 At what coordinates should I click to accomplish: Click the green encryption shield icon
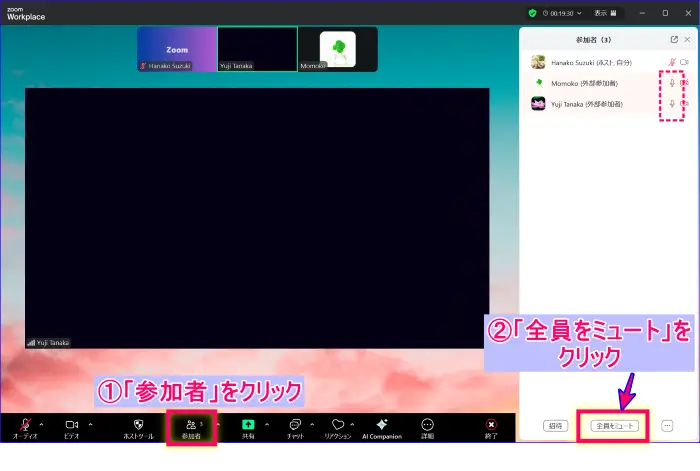[533, 13]
